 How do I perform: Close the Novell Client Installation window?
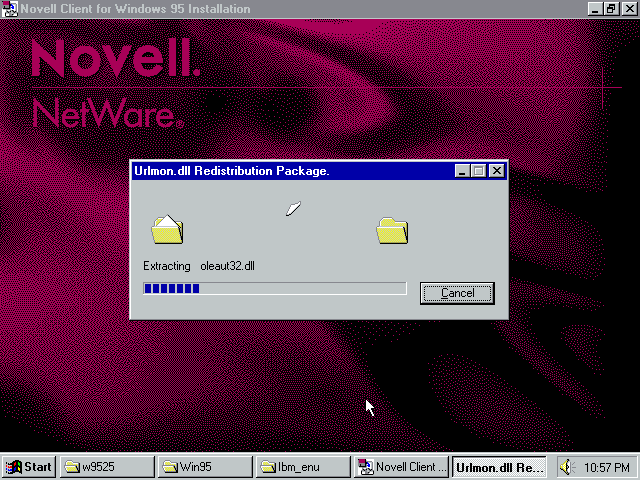[x=630, y=9]
